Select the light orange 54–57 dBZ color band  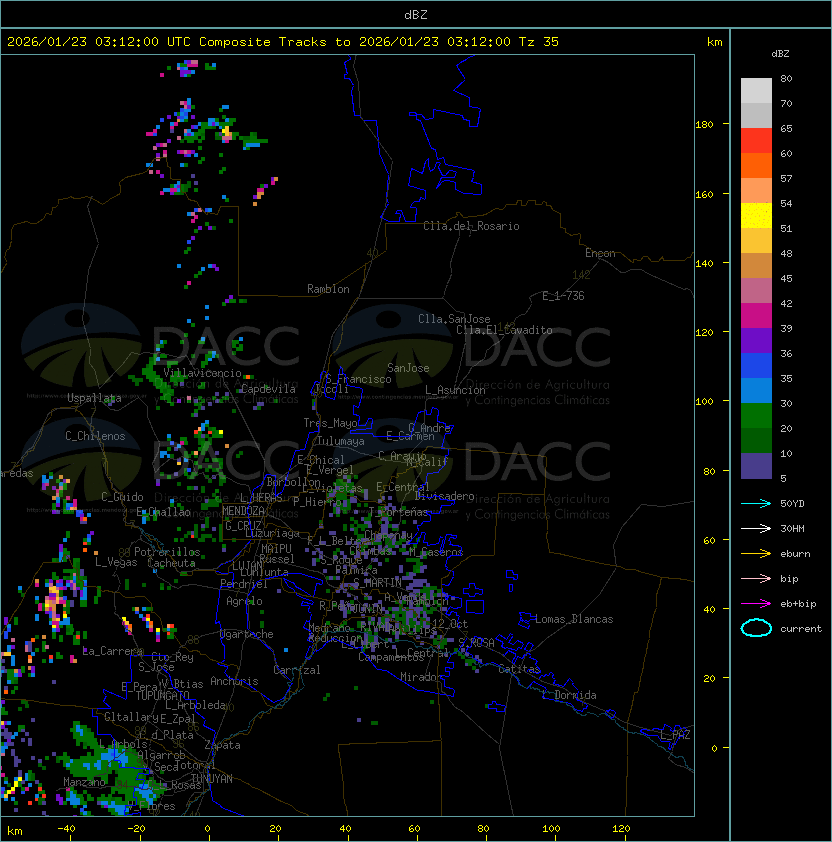click(x=756, y=191)
